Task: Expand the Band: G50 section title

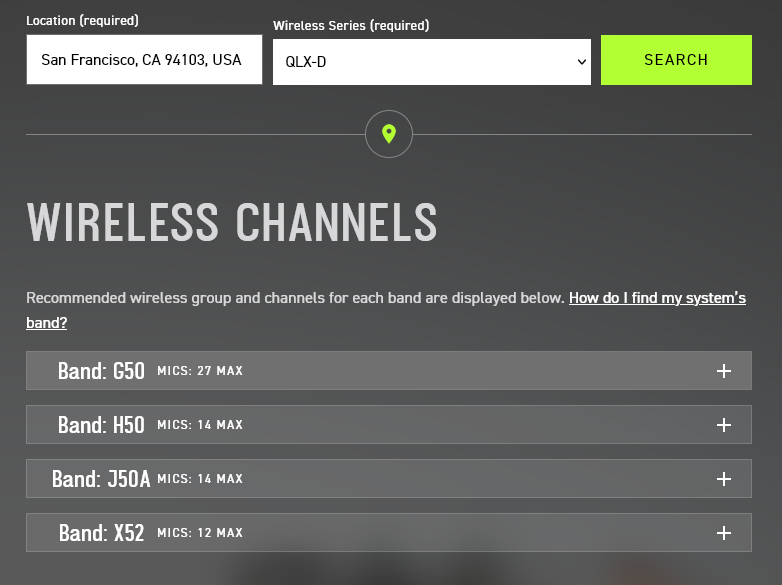Action: click(x=101, y=371)
